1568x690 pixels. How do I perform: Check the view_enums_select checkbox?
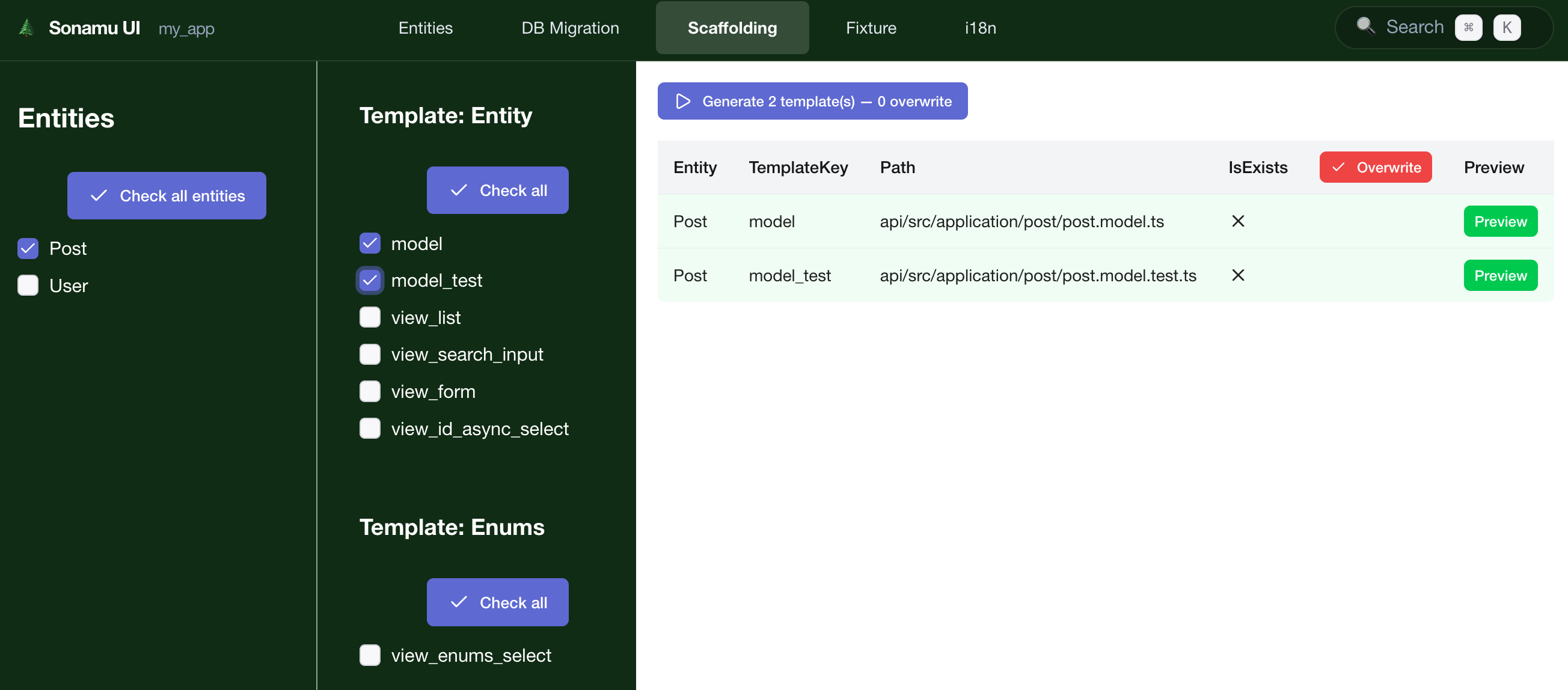coord(370,655)
